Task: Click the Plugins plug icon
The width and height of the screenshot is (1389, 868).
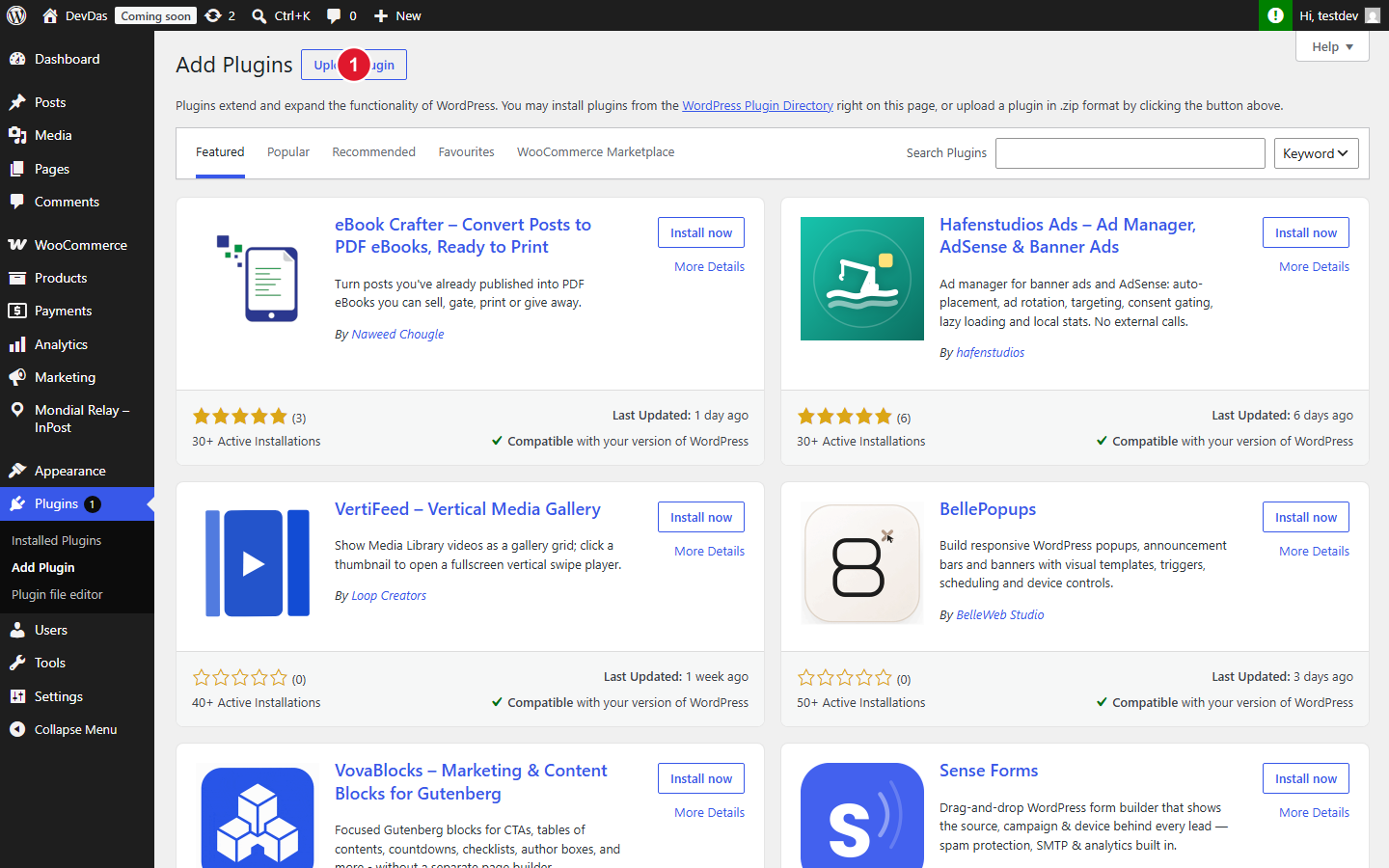Action: [x=17, y=503]
